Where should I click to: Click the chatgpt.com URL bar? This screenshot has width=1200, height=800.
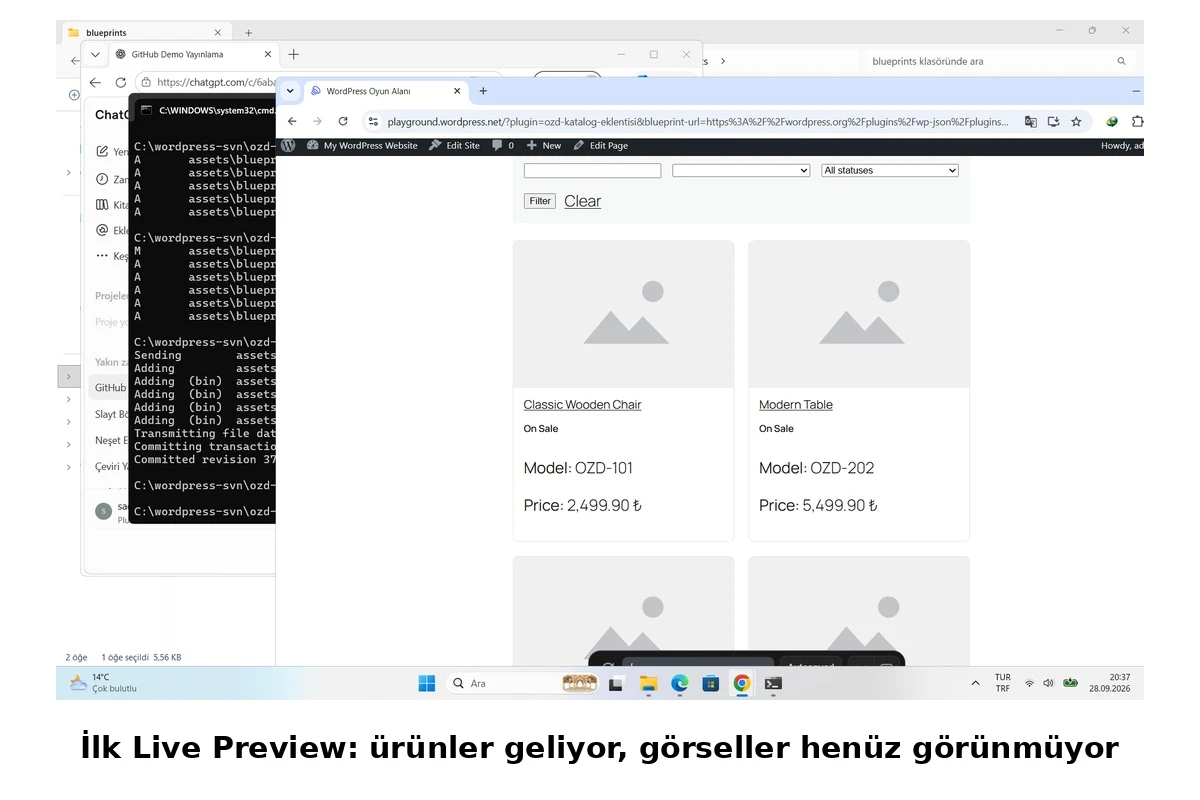215,82
